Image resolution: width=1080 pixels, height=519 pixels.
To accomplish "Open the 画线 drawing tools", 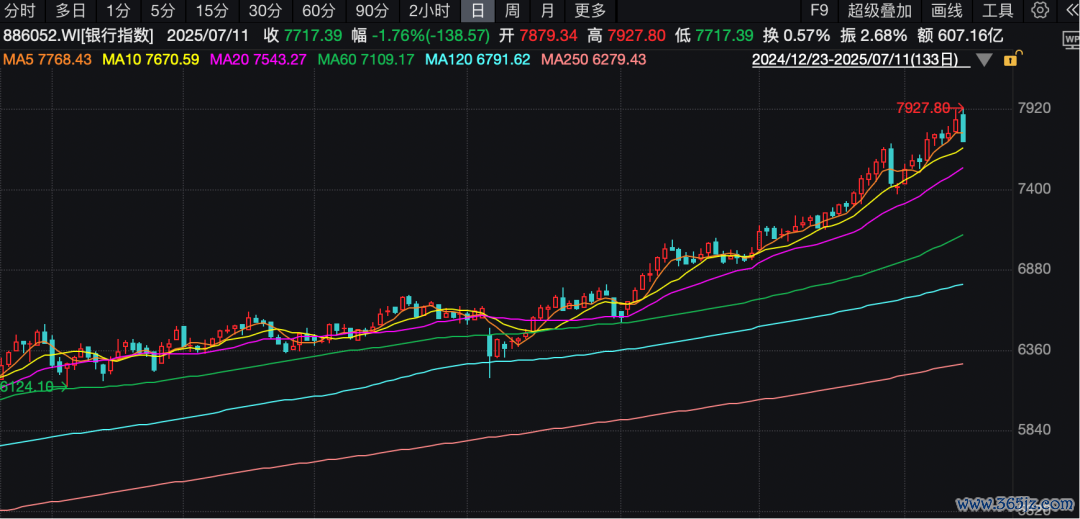I will pyautogui.click(x=946, y=10).
